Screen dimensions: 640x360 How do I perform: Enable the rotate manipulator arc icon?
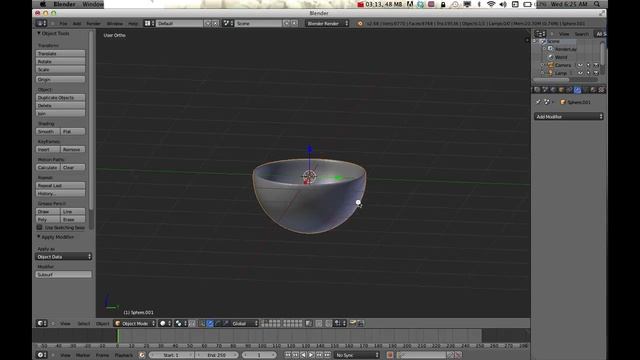click(x=218, y=323)
